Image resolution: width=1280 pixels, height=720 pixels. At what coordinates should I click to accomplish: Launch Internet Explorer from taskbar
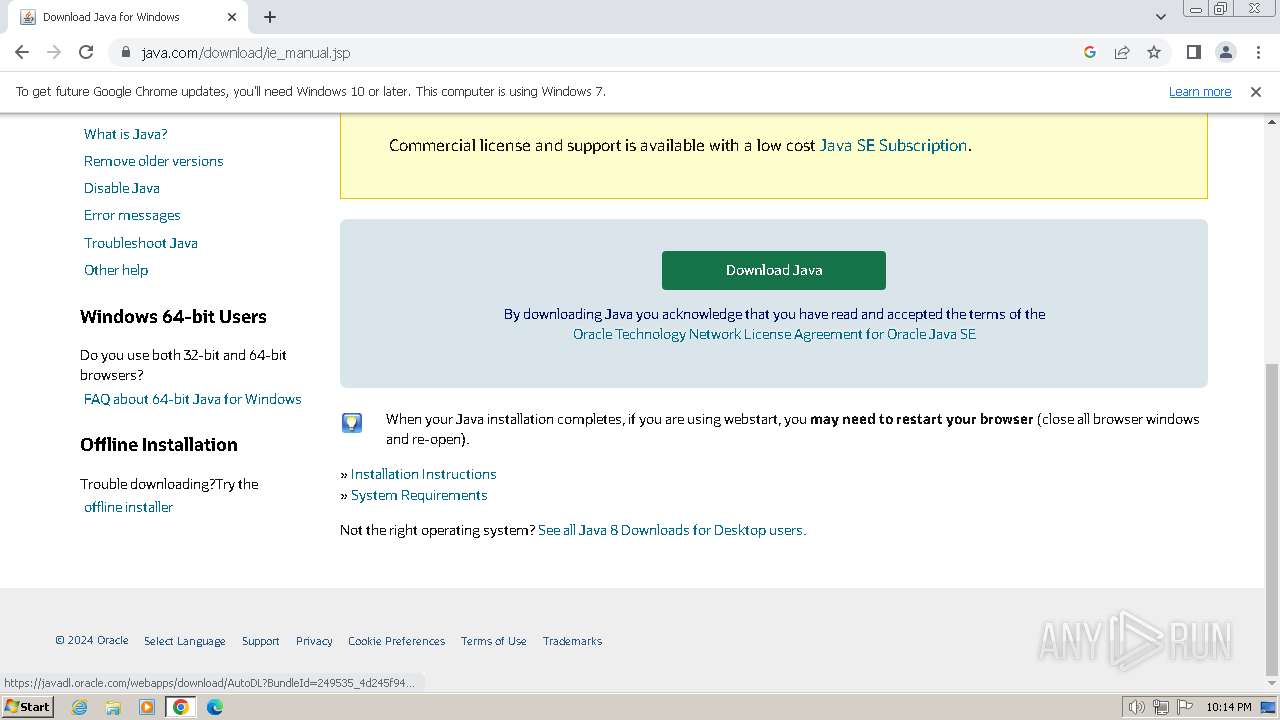pos(79,707)
